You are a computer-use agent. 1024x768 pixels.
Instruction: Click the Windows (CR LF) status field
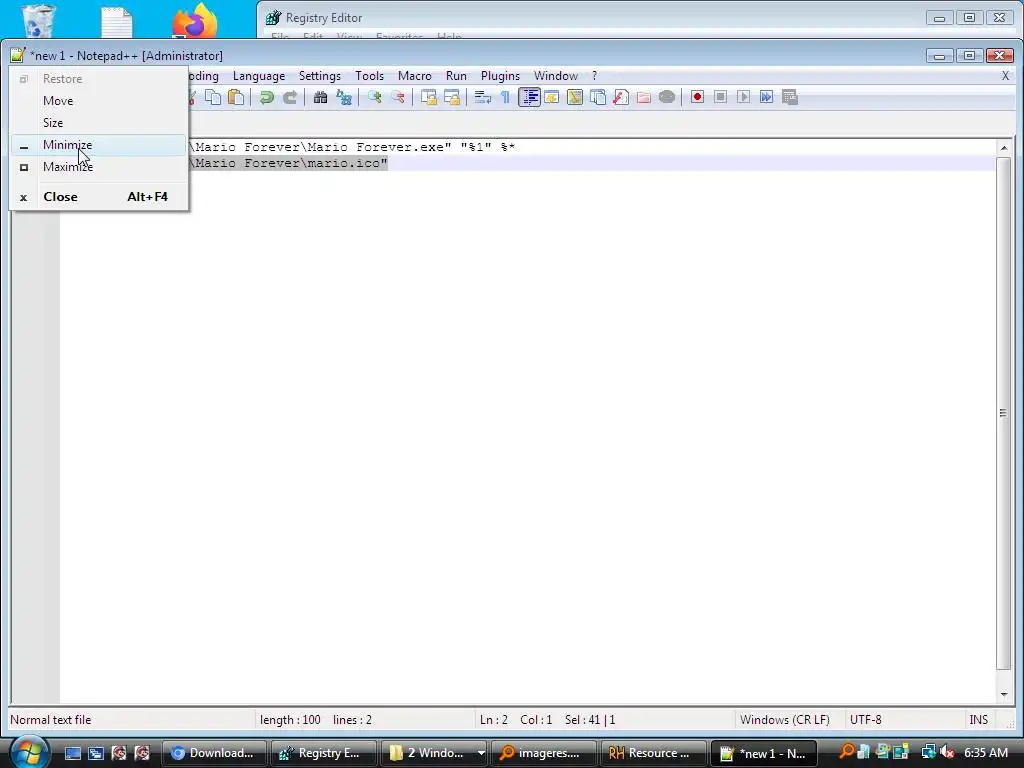(x=784, y=720)
